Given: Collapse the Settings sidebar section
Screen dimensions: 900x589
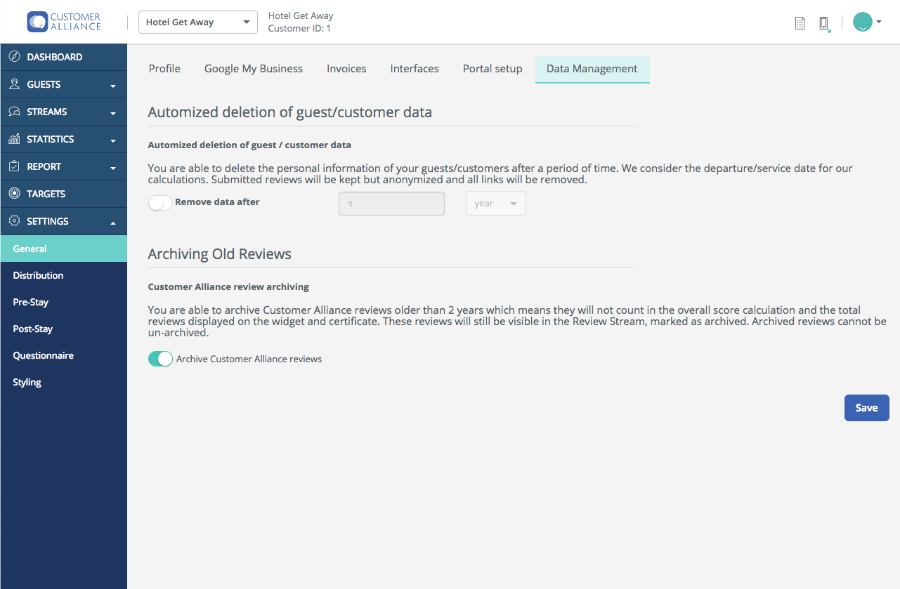Looking at the screenshot, I should pyautogui.click(x=64, y=221).
